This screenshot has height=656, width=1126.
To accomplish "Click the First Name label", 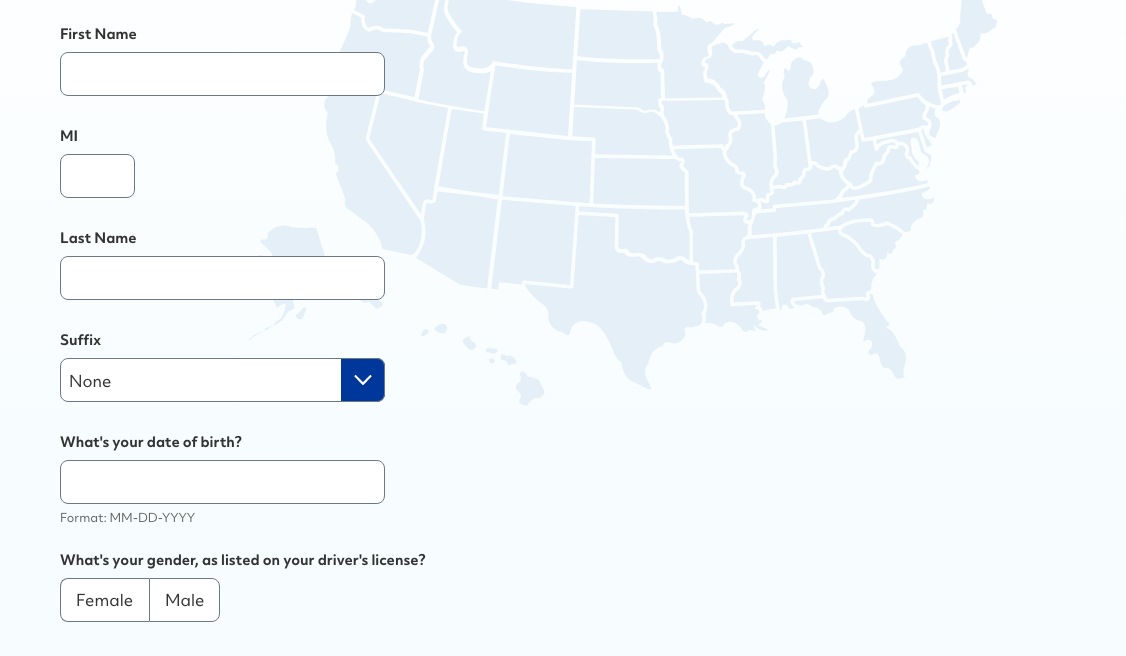I will coord(98,34).
